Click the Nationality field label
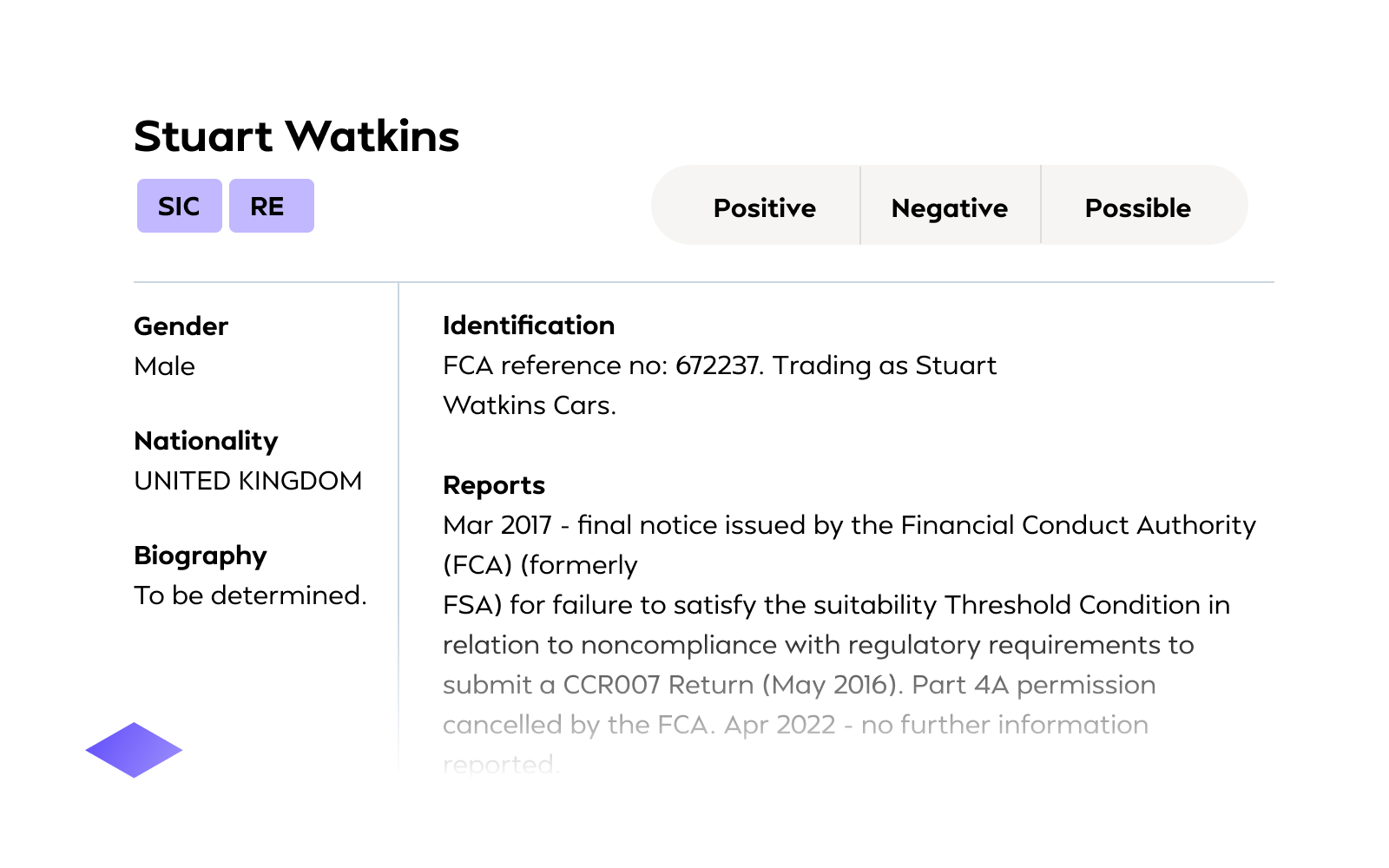This screenshot has height=868, width=1389. click(206, 441)
